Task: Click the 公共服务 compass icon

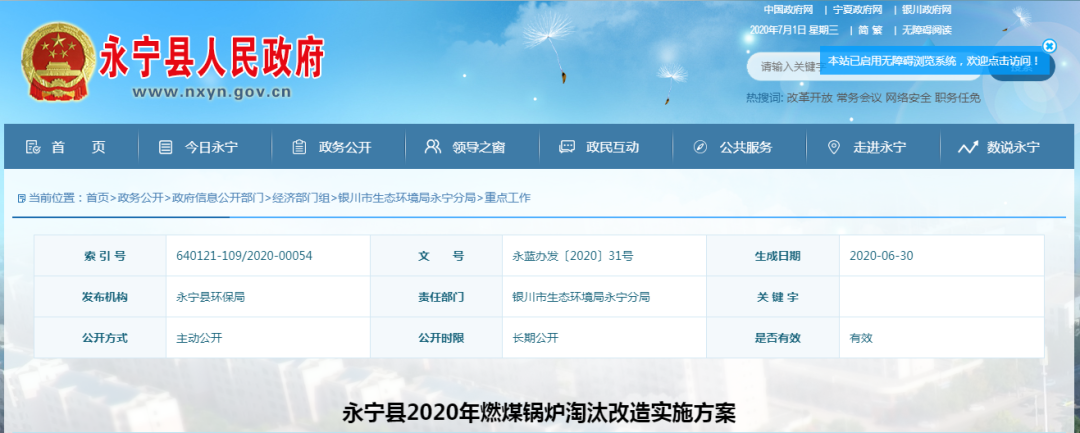Action: coord(700,147)
